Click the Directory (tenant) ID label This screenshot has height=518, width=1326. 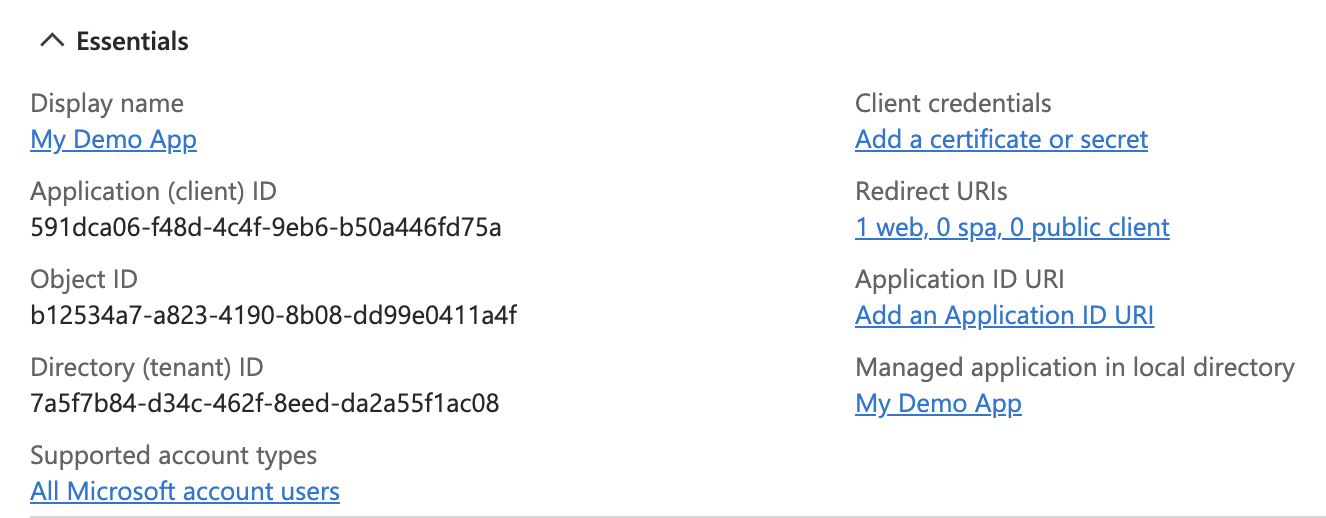click(147, 368)
